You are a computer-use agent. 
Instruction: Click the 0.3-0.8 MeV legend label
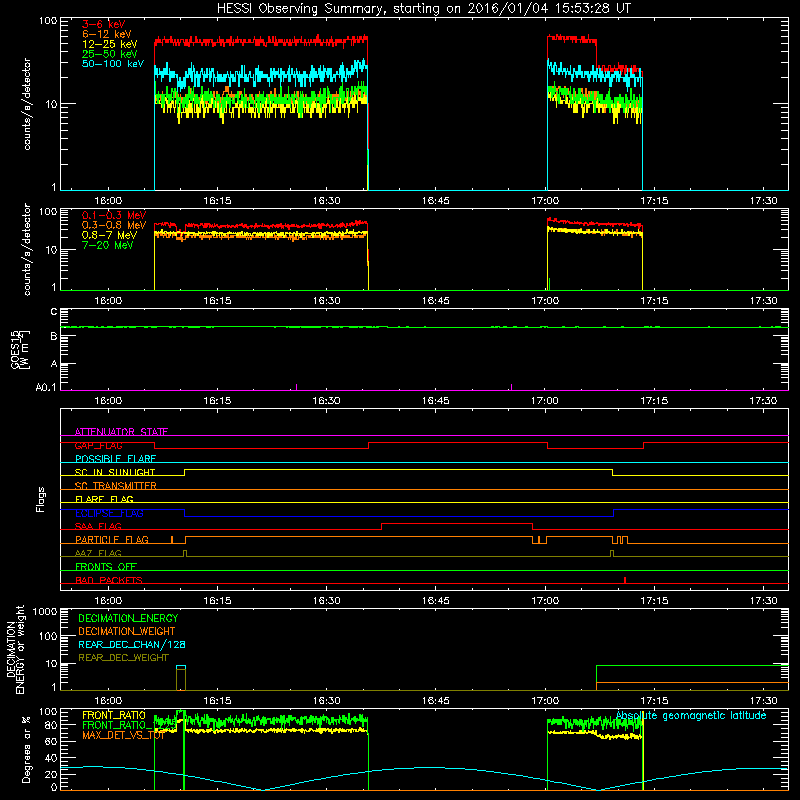114,225
